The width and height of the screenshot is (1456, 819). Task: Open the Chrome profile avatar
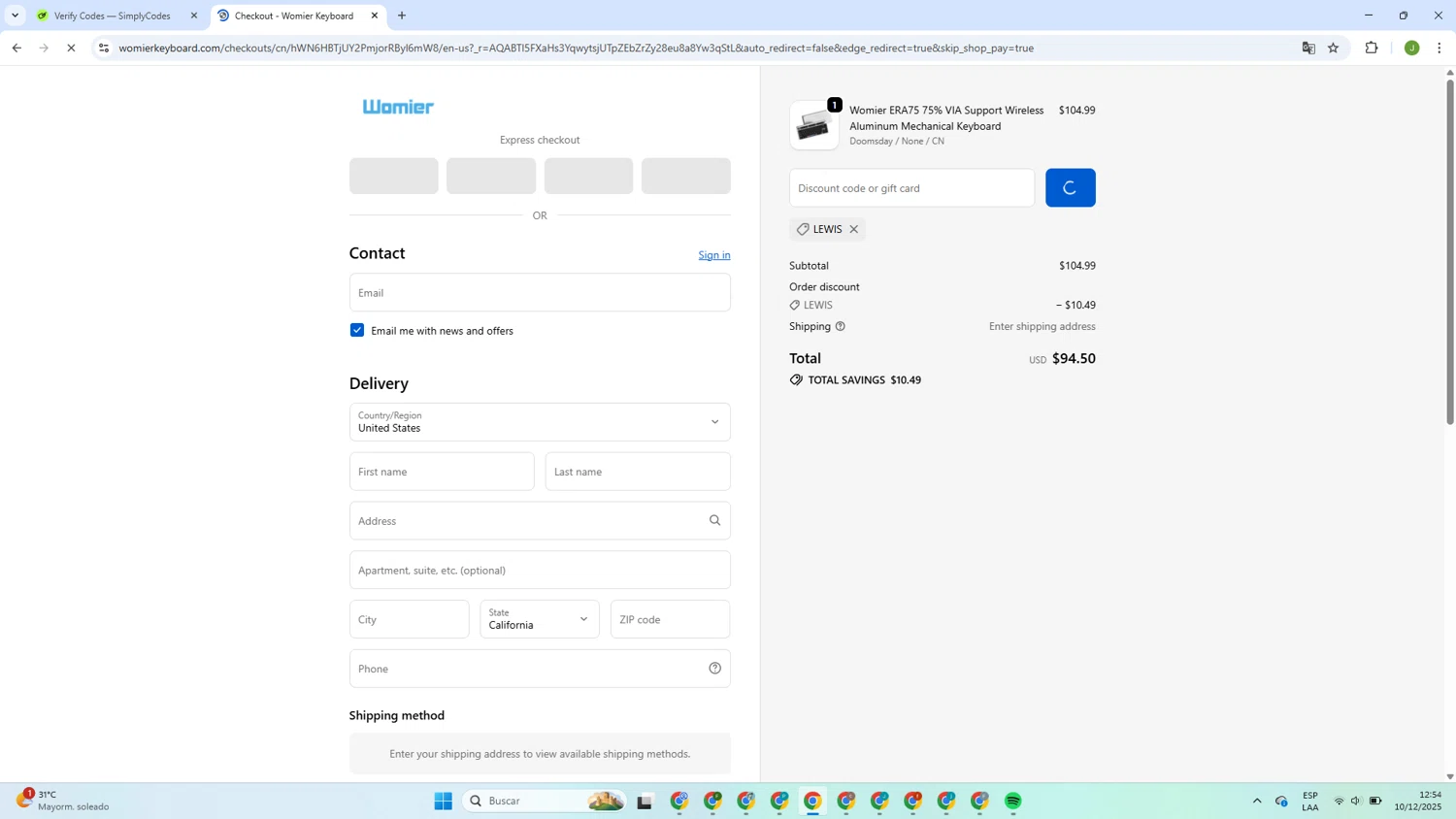click(1412, 48)
